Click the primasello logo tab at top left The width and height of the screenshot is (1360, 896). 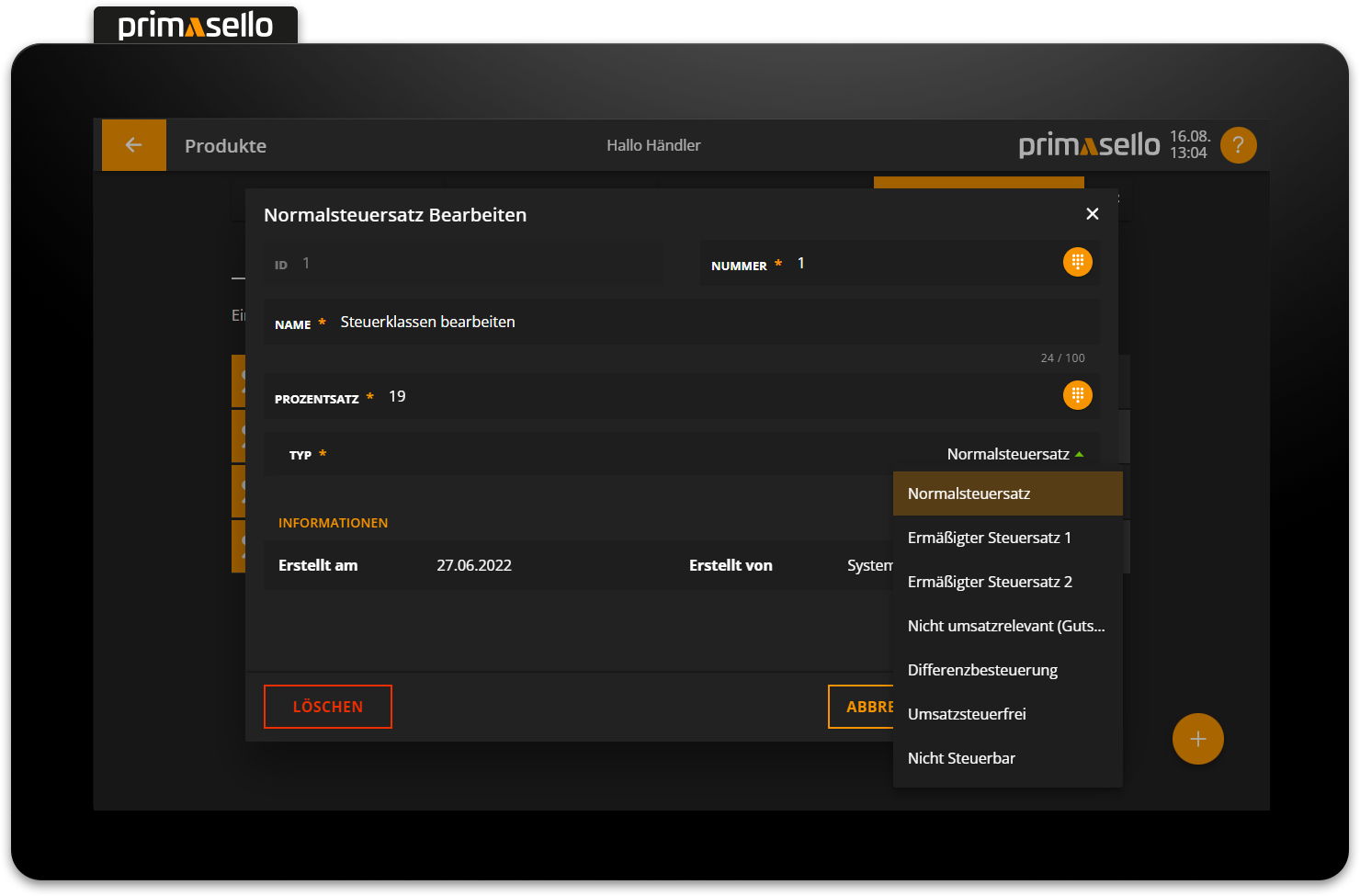(196, 25)
